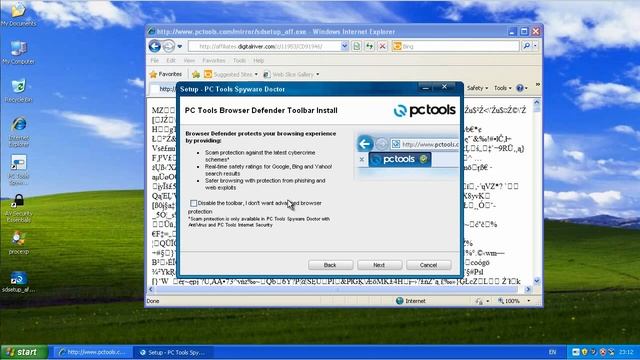The width and height of the screenshot is (640, 360).
Task: Click the horizontal scrollbar left arrow
Action: coord(151,289)
